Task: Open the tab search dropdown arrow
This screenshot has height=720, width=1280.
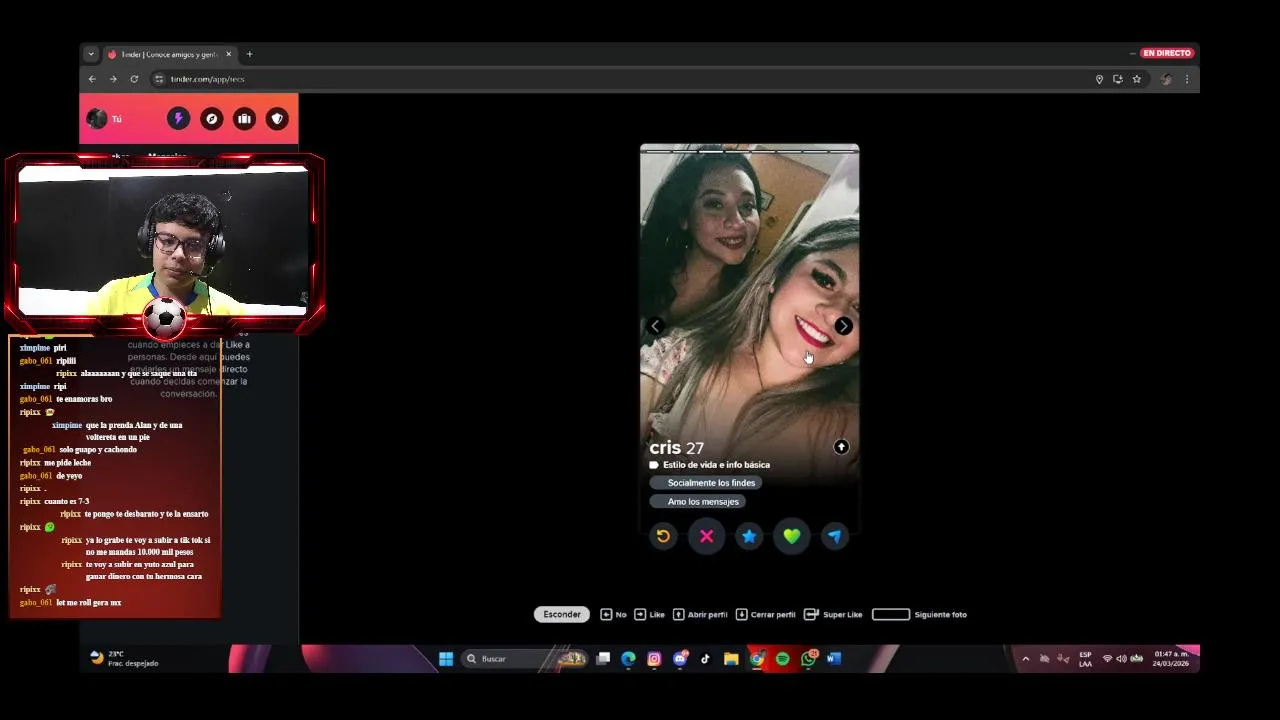Action: coord(91,54)
